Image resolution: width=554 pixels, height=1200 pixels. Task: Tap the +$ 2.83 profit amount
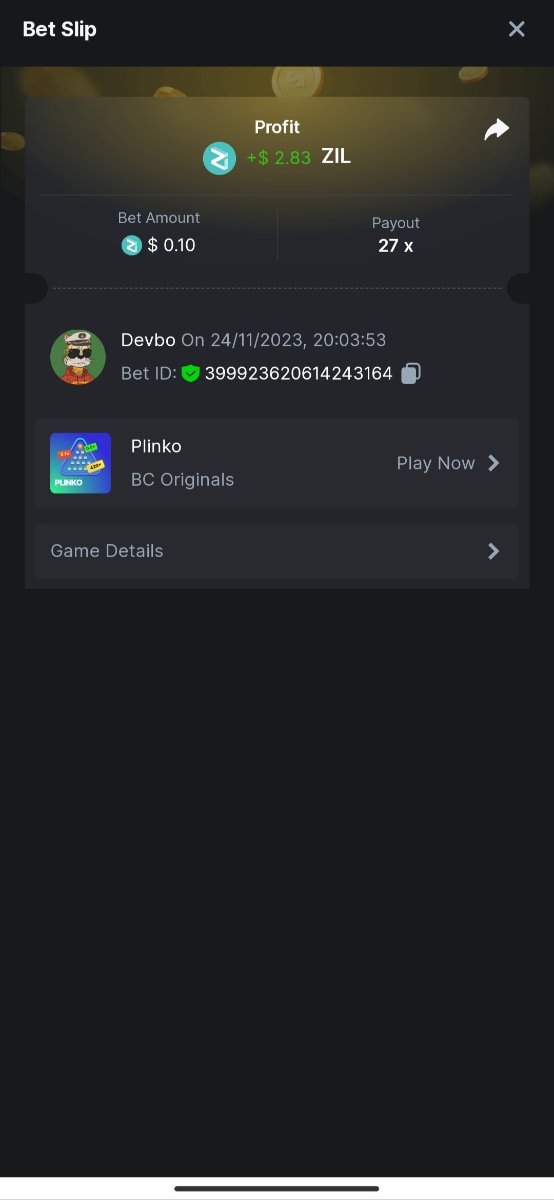click(278, 158)
